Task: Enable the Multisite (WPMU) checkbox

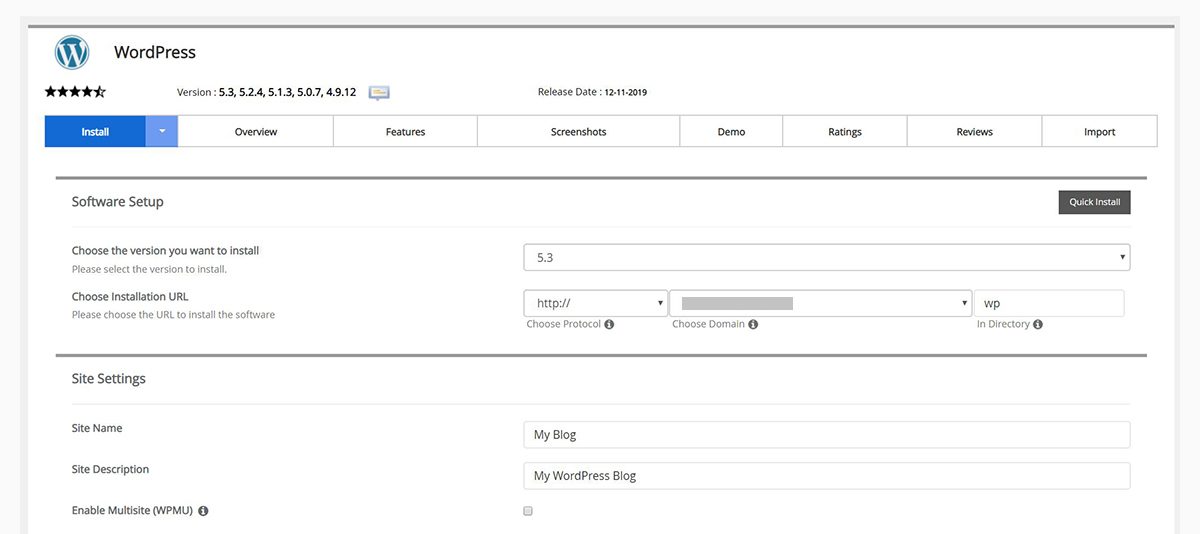Action: click(528, 511)
